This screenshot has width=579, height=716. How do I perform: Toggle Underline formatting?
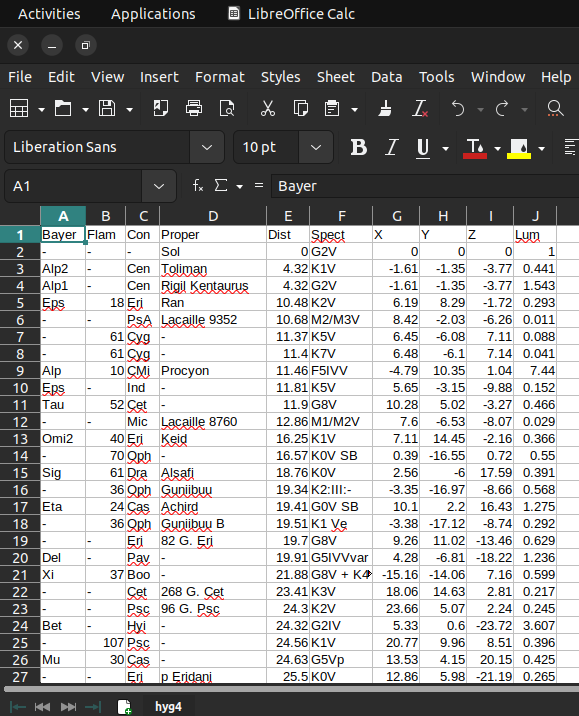tap(423, 148)
